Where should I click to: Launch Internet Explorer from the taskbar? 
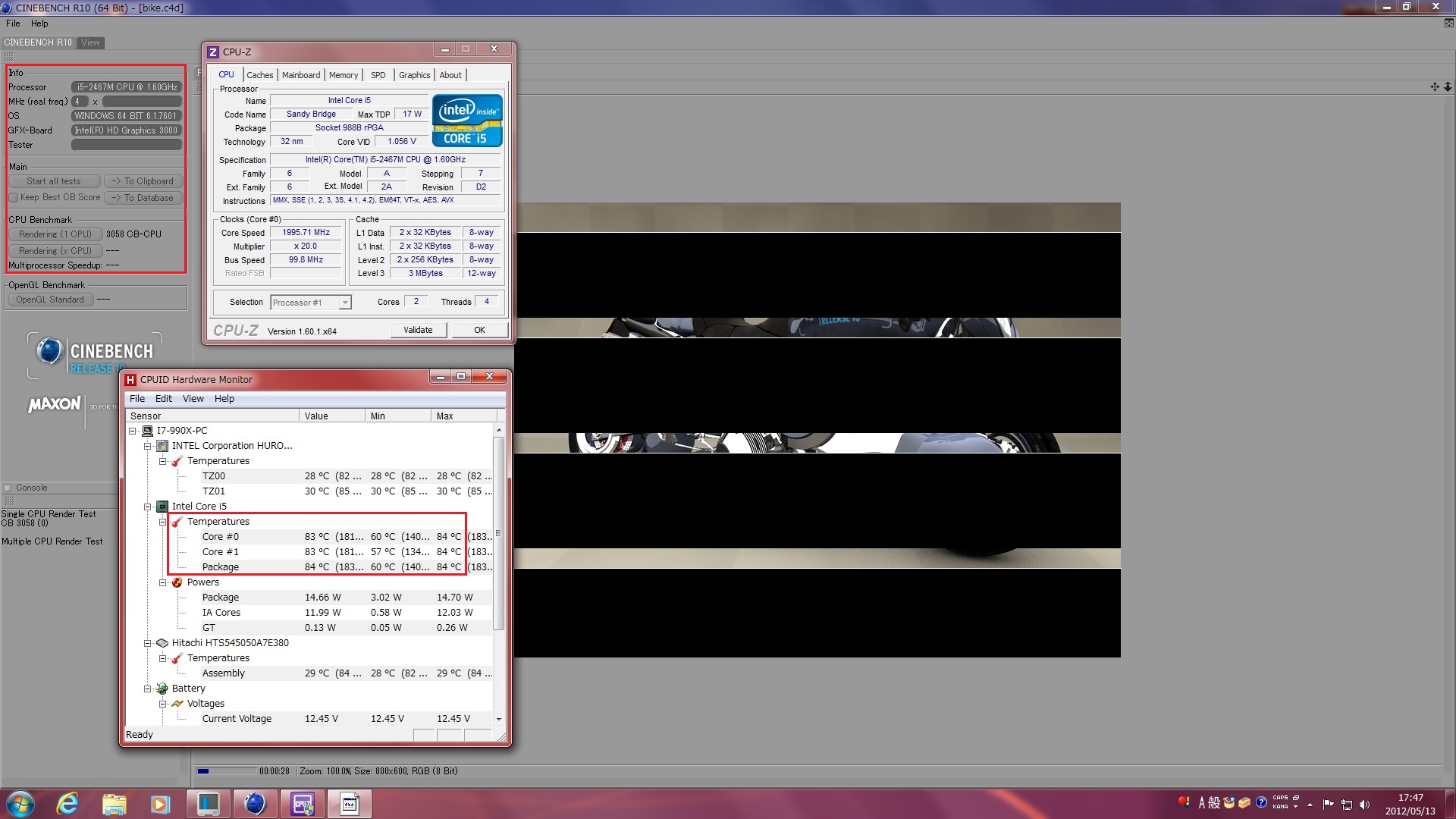(67, 804)
